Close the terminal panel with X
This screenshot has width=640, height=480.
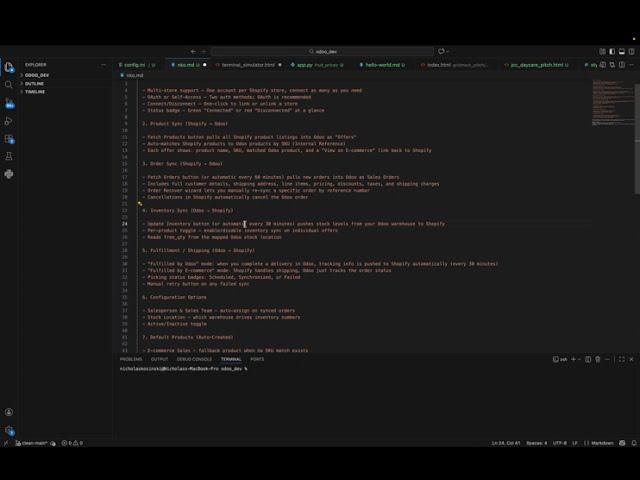[631, 359]
